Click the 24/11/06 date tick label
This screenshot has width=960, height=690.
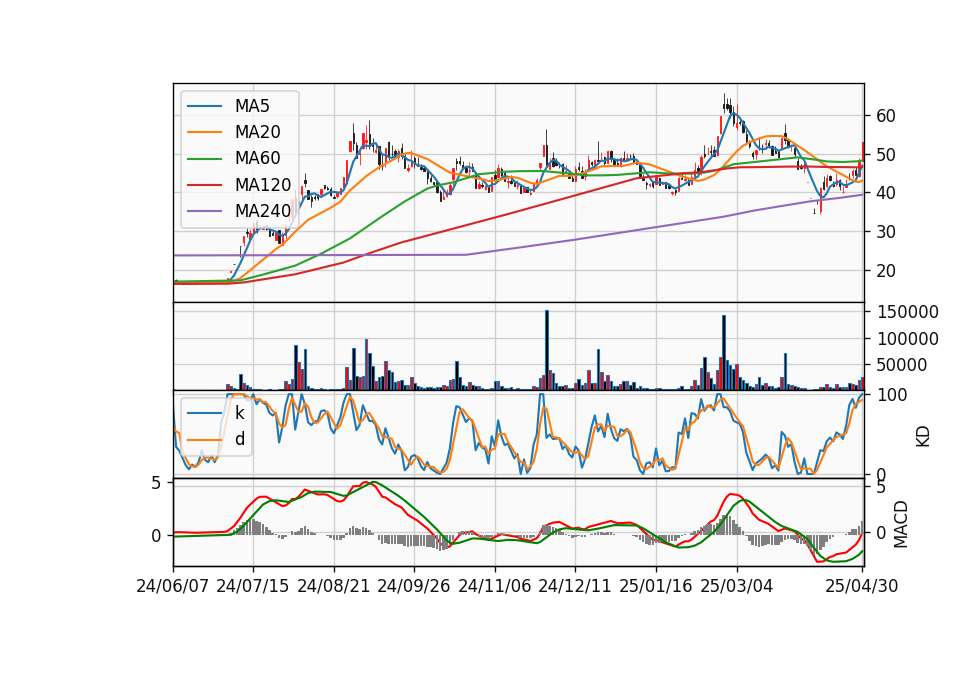click(x=495, y=586)
